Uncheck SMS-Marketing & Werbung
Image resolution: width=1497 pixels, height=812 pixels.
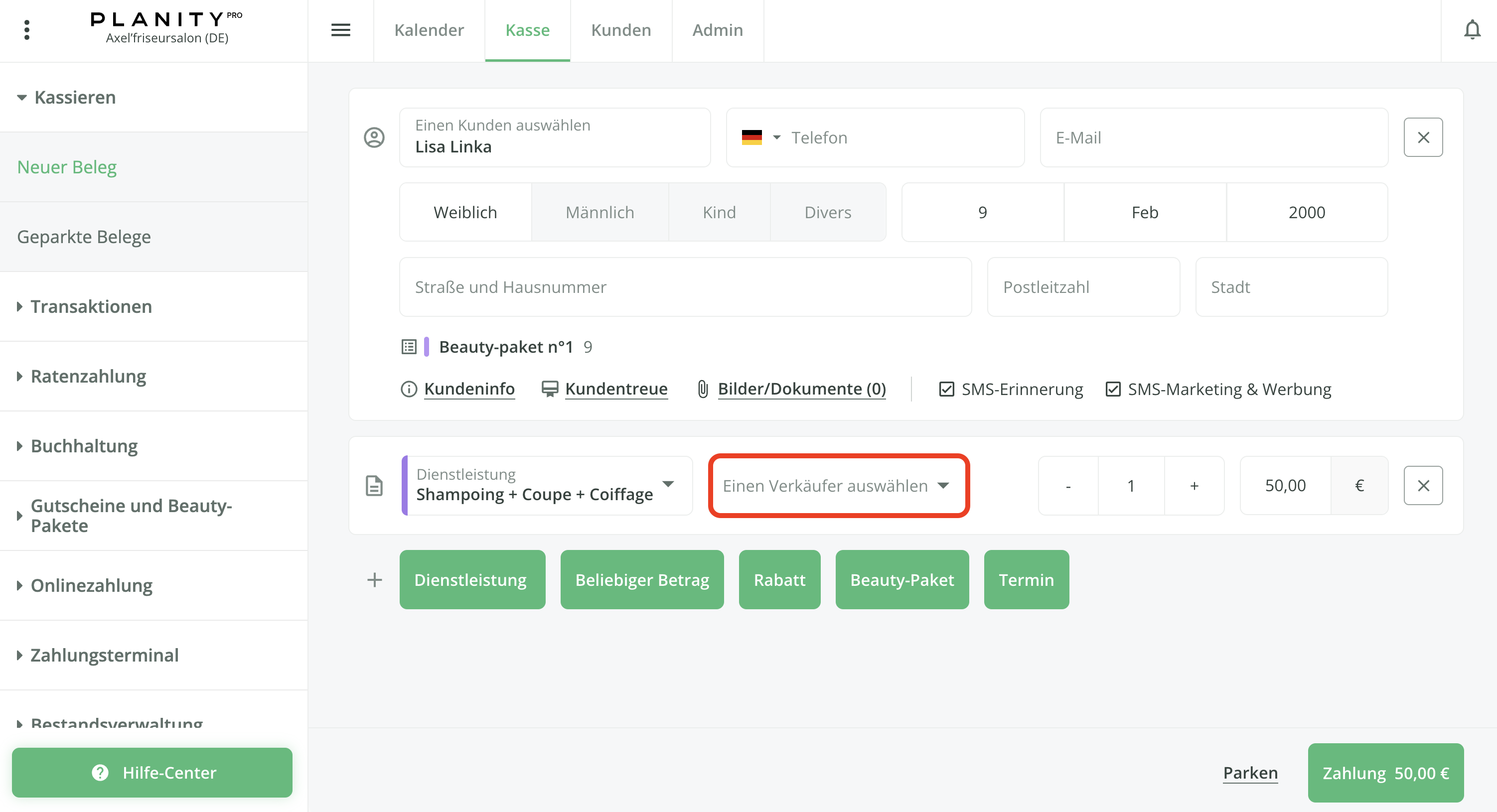tap(1112, 389)
